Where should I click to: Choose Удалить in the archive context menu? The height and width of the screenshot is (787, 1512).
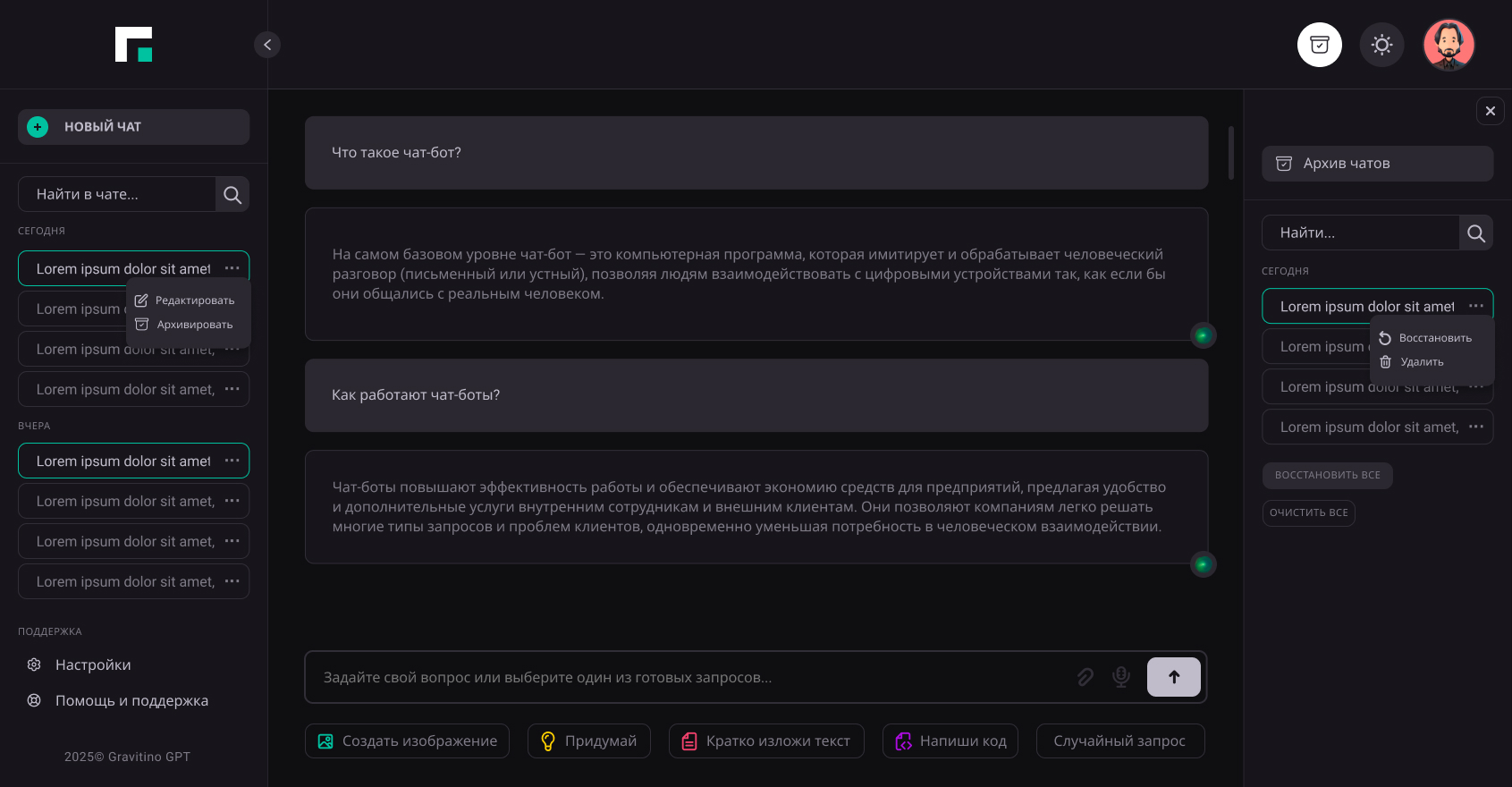[x=1422, y=362]
